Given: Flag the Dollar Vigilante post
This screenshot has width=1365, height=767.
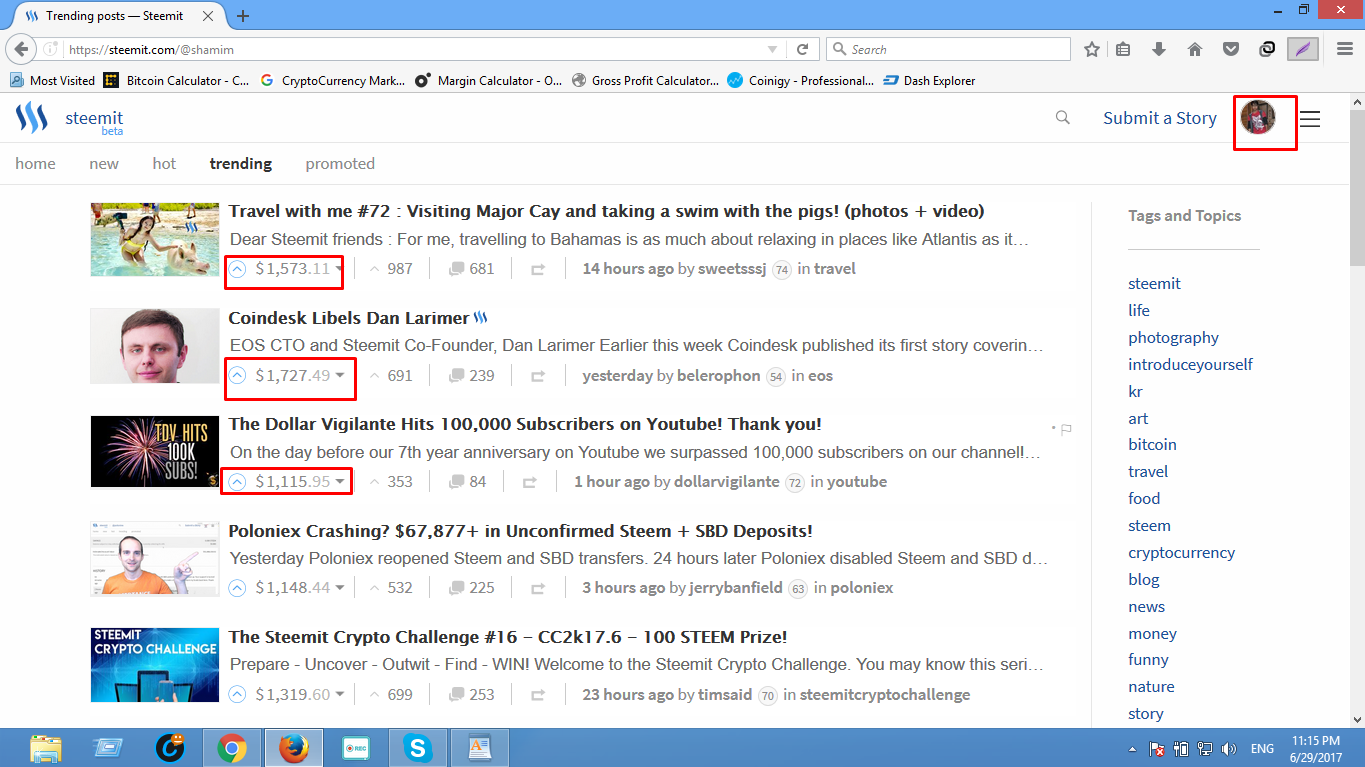Looking at the screenshot, I should point(1066,429).
